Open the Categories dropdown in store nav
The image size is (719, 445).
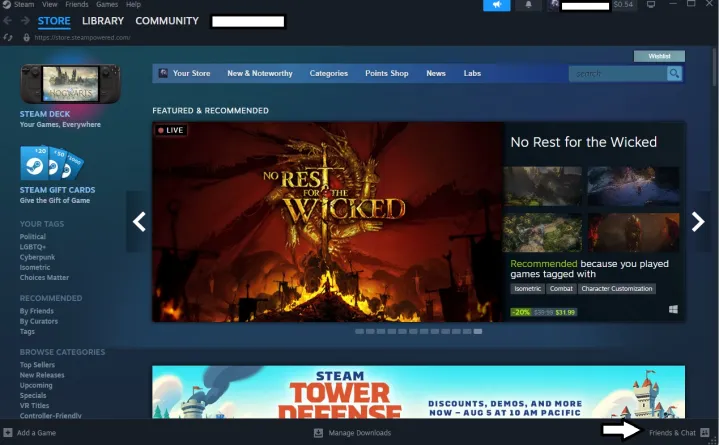(328, 73)
